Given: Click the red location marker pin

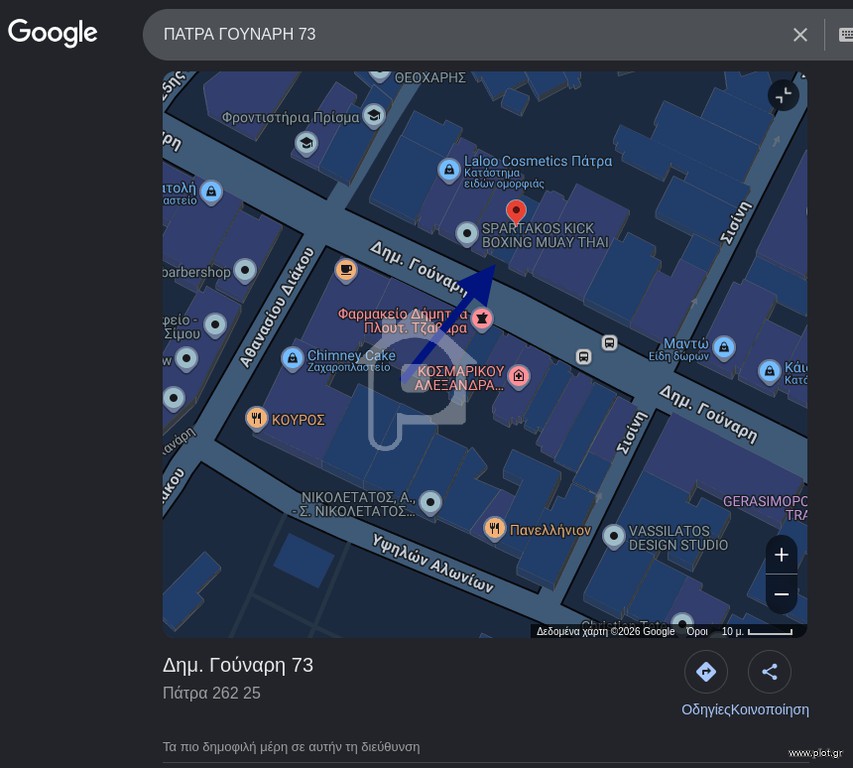Looking at the screenshot, I should 516,212.
